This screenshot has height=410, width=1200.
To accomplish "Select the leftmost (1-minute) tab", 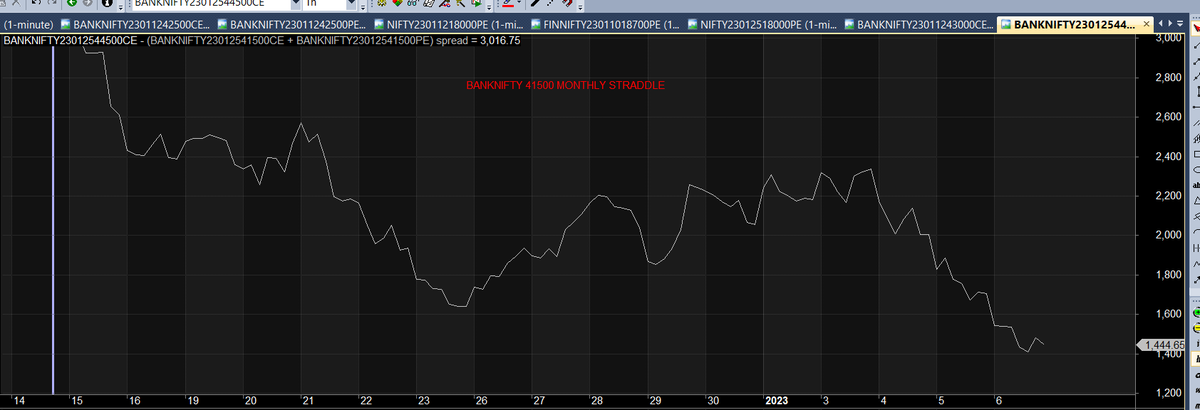I will coord(28,24).
